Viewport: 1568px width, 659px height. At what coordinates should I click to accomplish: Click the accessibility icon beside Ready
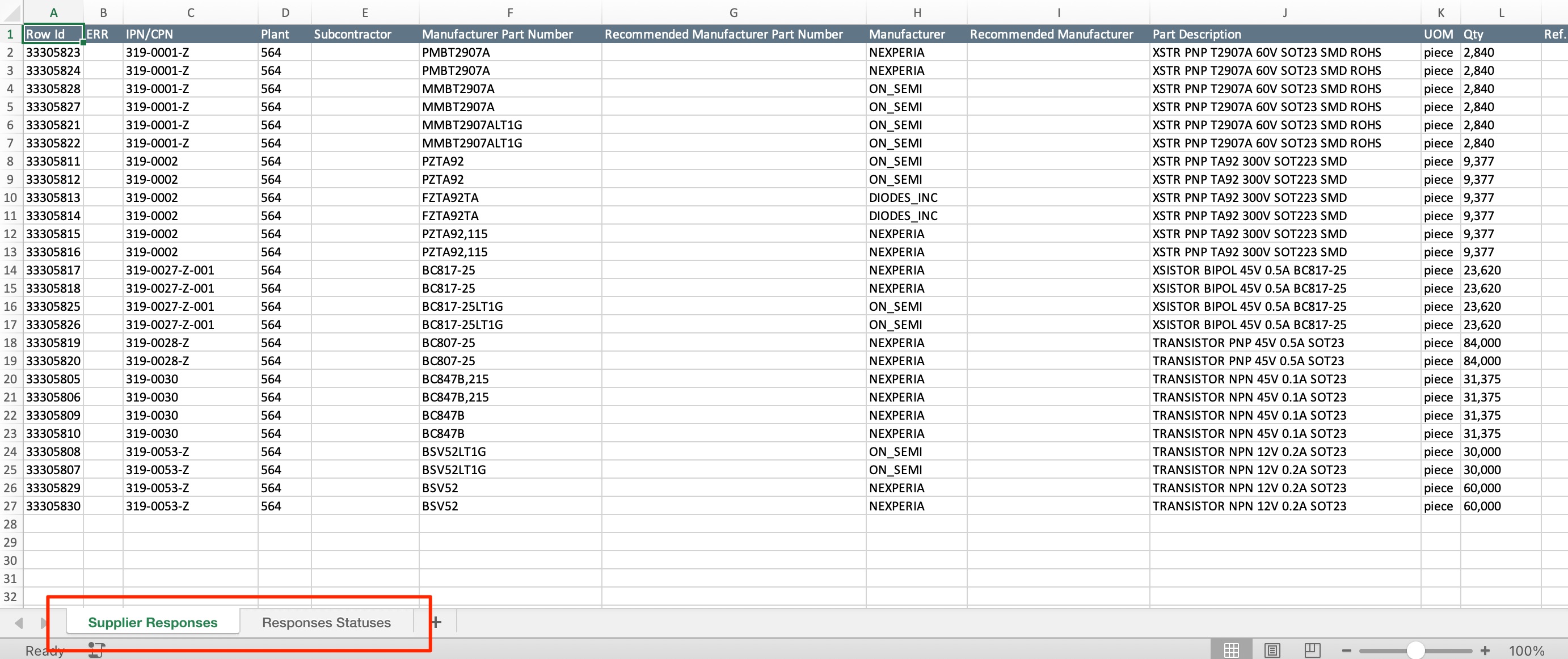(x=96, y=649)
